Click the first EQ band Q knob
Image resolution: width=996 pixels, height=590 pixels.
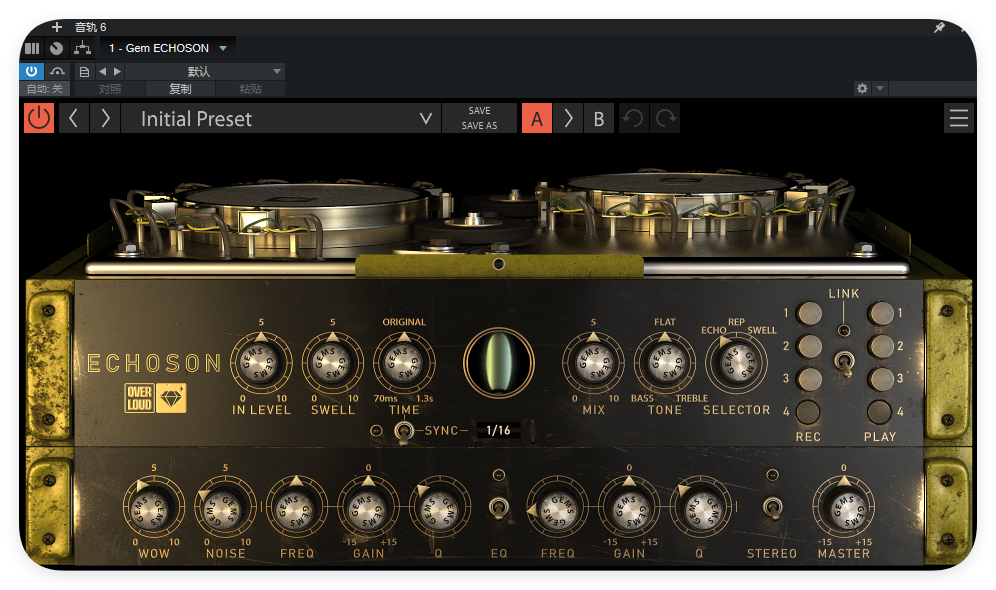440,508
